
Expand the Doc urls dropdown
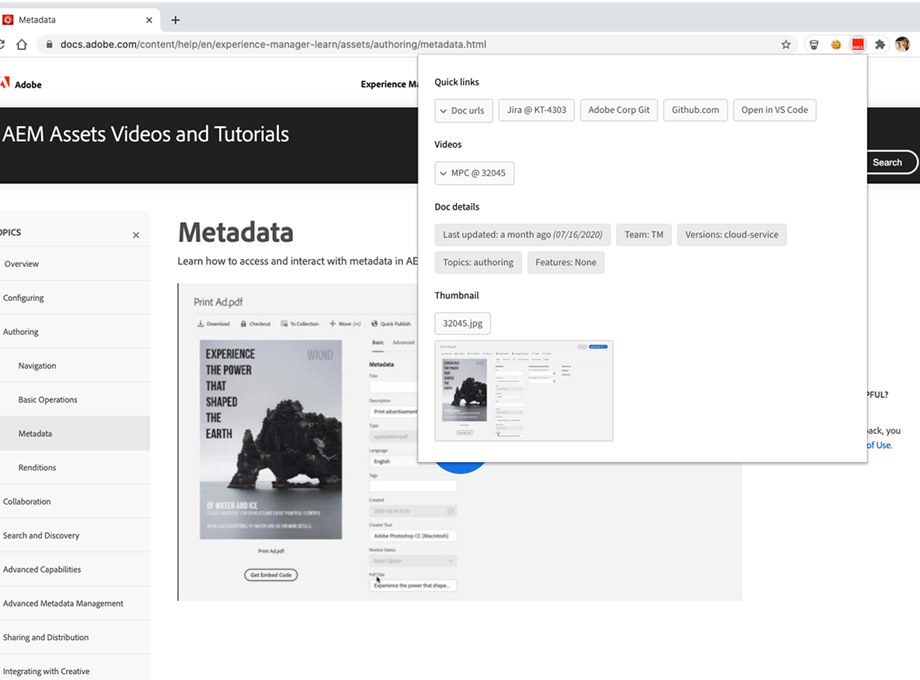point(464,110)
